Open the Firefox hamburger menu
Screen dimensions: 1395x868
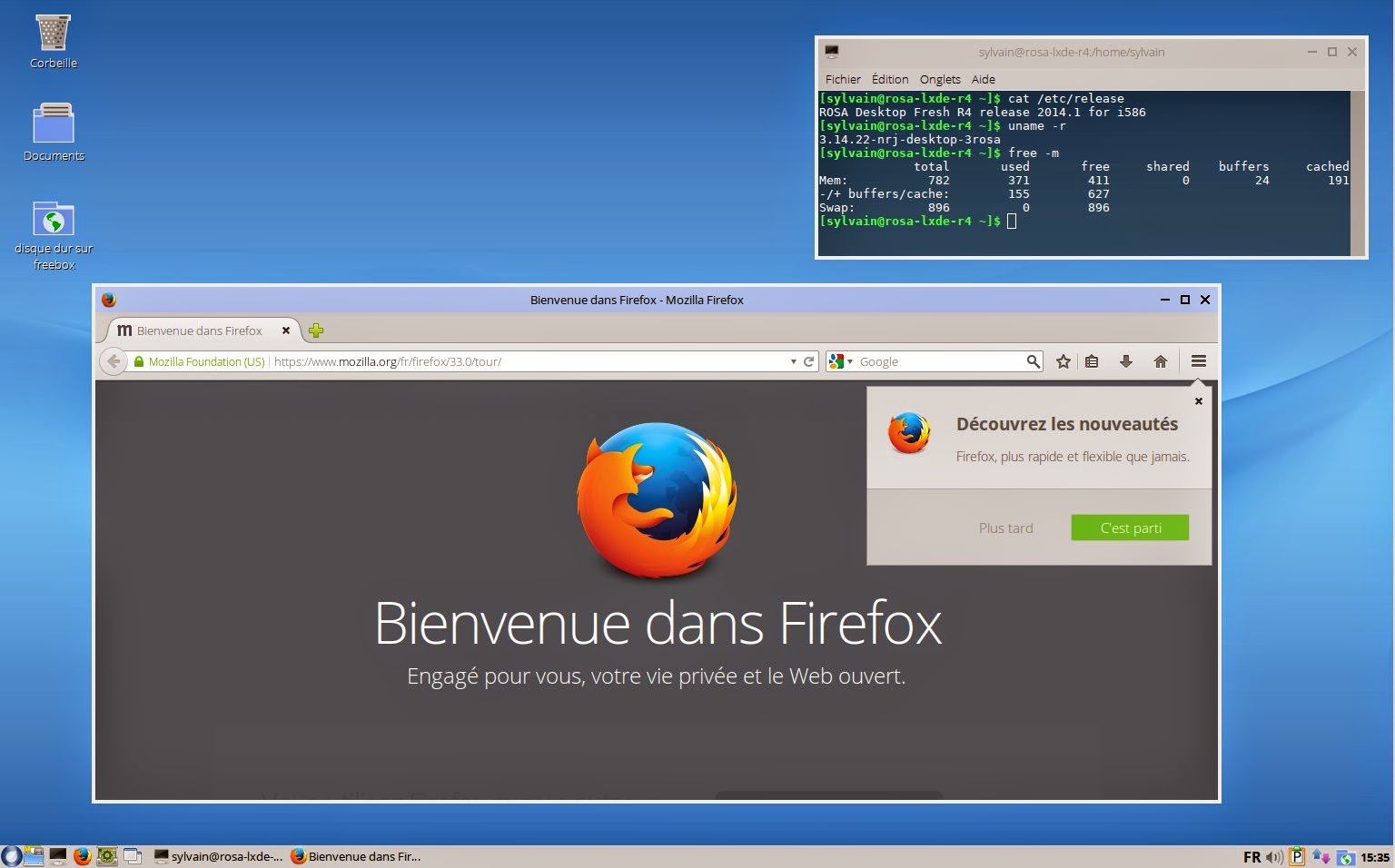pos(1199,361)
